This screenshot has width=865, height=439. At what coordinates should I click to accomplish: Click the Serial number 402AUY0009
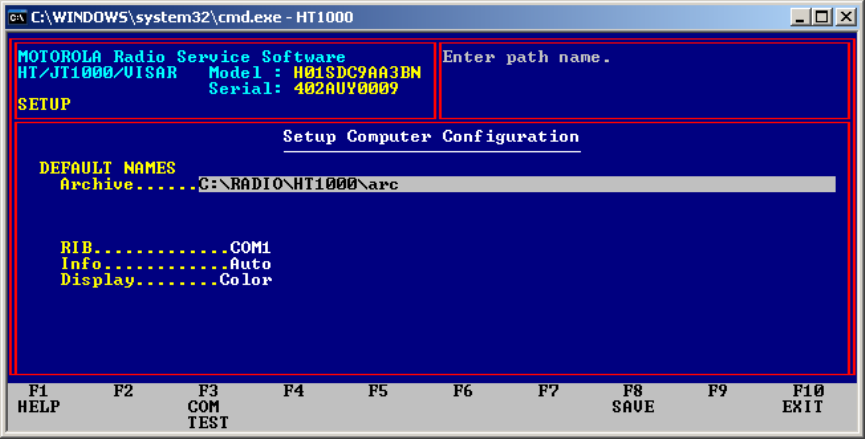[346, 88]
